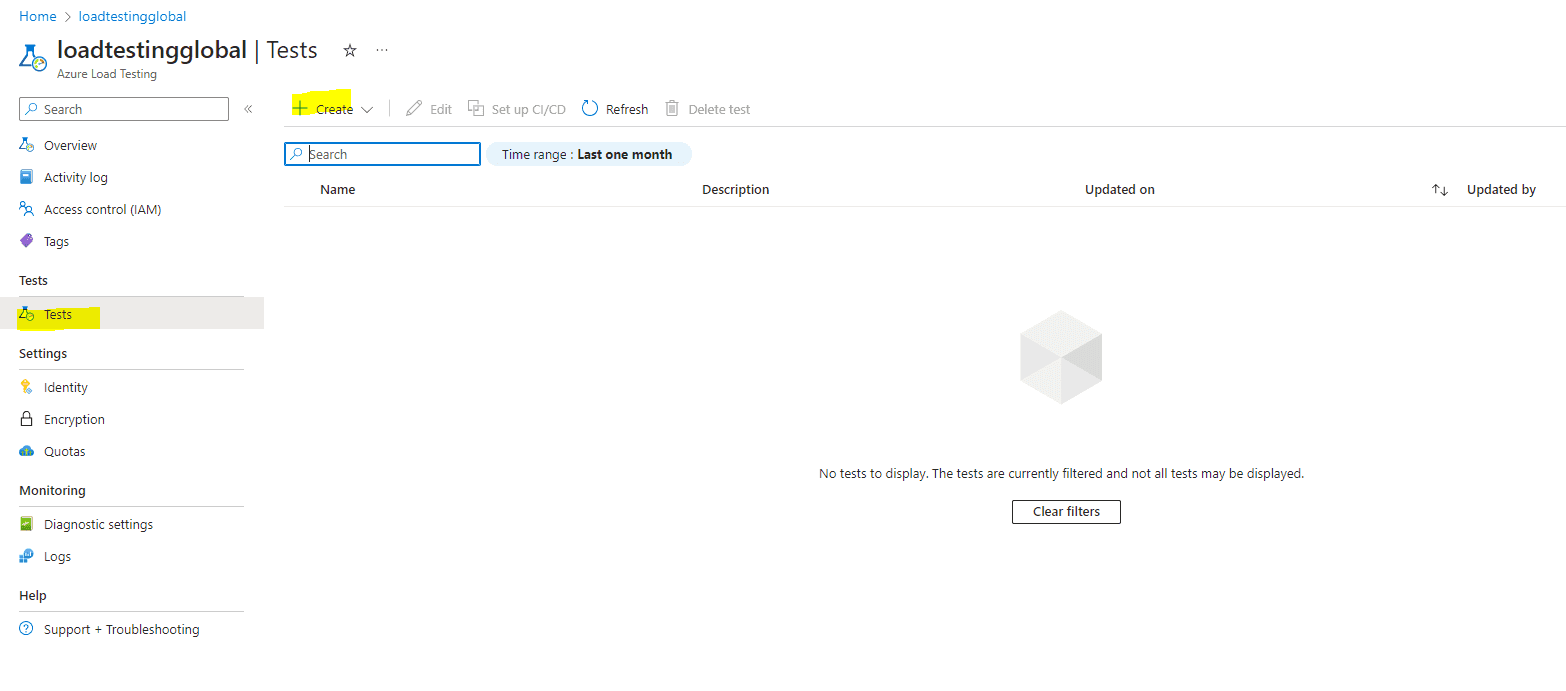Click the Tests flask icon in sidebar

coord(27,314)
